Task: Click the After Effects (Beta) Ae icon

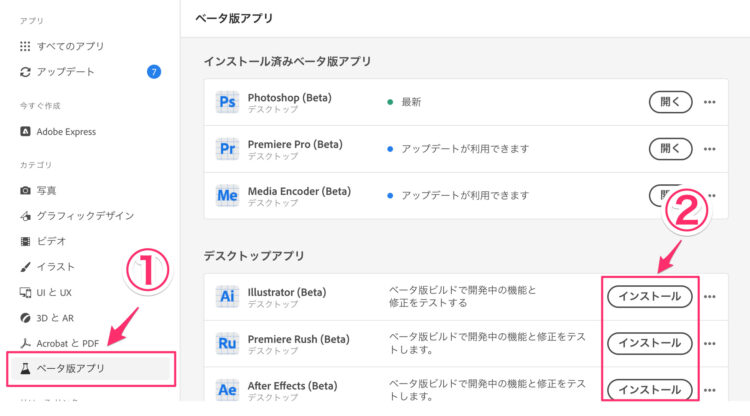Action: tap(227, 390)
